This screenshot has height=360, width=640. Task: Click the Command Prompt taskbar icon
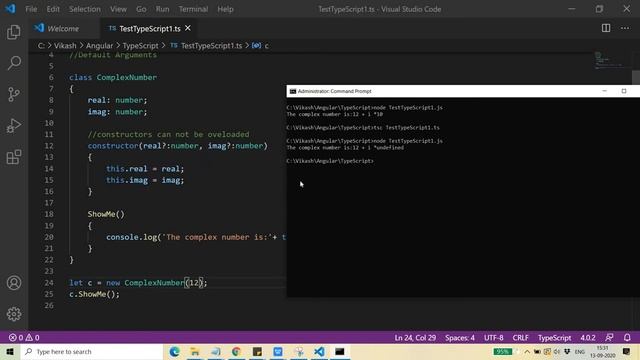[x=340, y=351]
